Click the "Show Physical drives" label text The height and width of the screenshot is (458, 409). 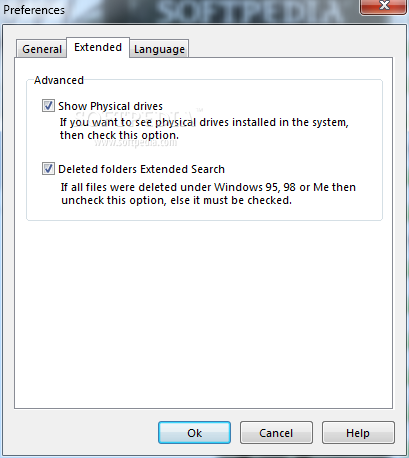coord(110,106)
